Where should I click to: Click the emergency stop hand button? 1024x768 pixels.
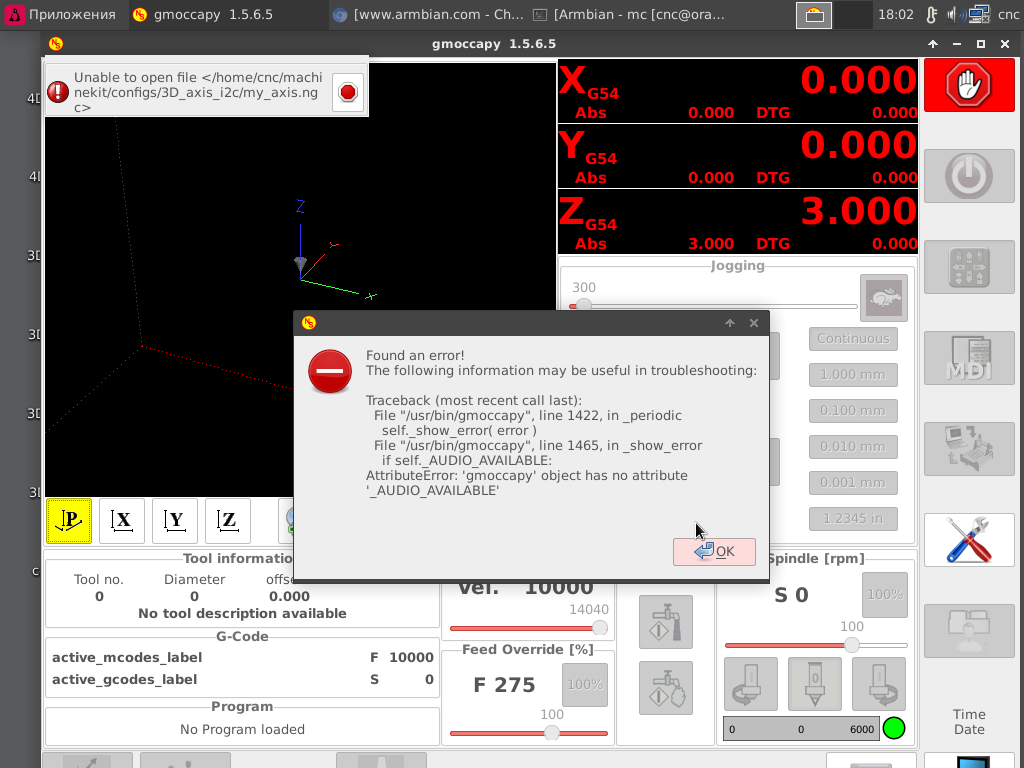[968, 85]
